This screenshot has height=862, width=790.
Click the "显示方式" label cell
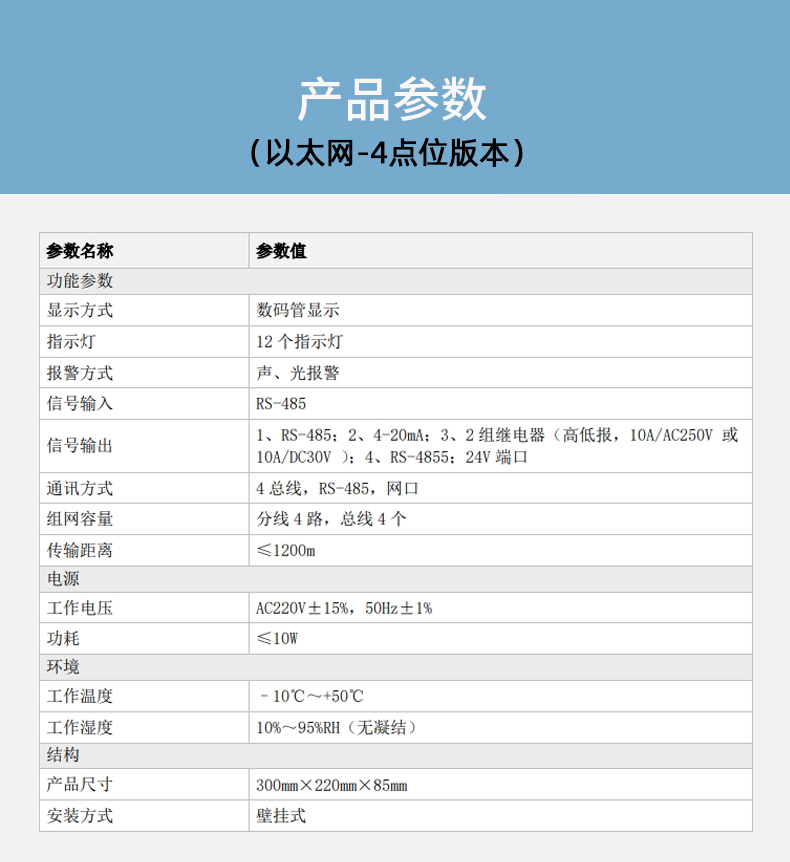coord(80,311)
